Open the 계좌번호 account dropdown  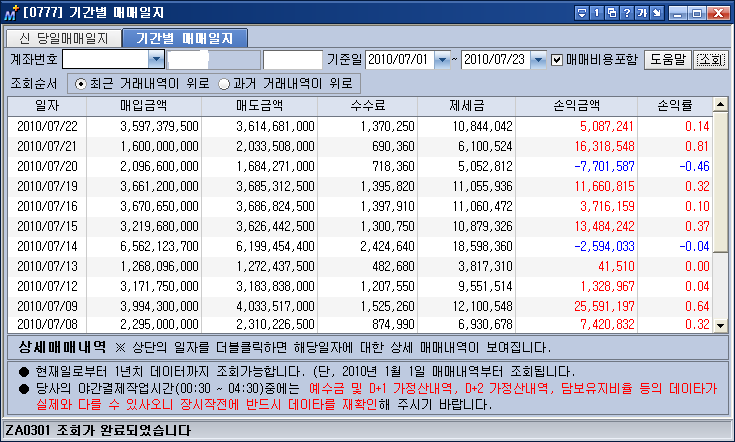[x=156, y=60]
